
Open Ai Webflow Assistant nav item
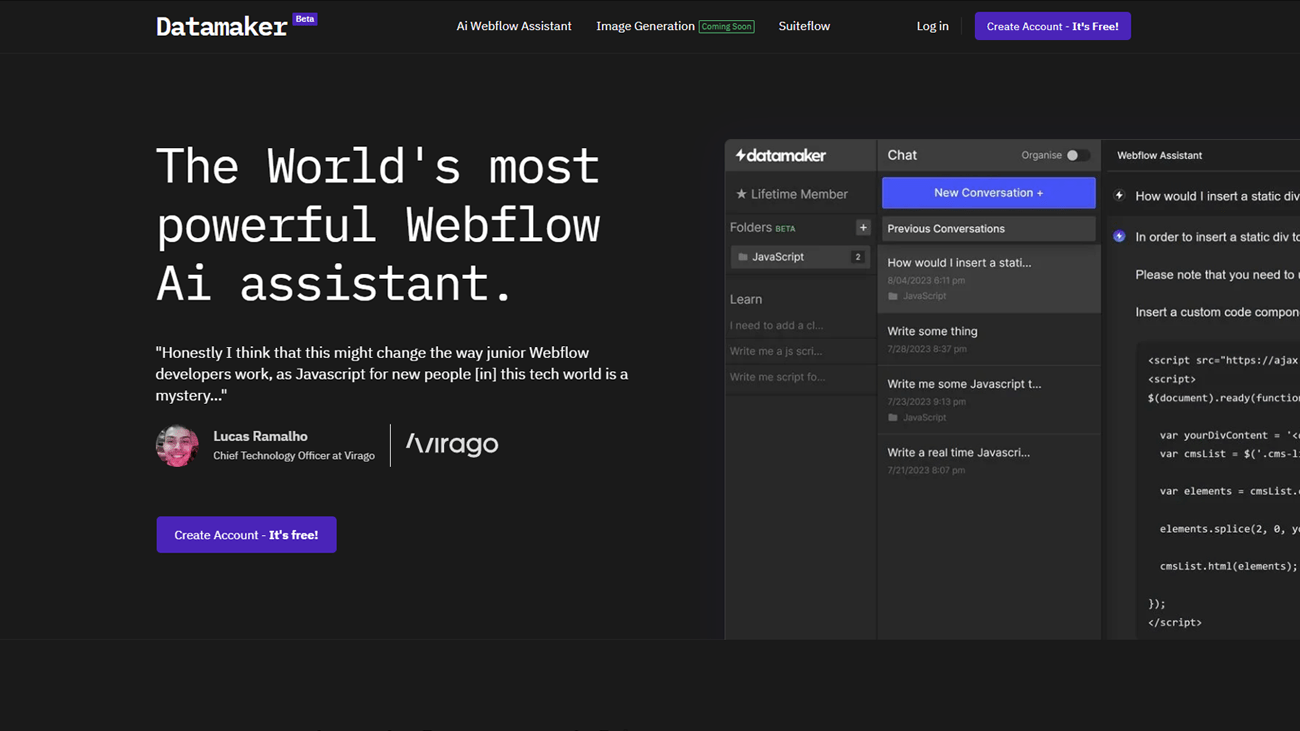514,27
